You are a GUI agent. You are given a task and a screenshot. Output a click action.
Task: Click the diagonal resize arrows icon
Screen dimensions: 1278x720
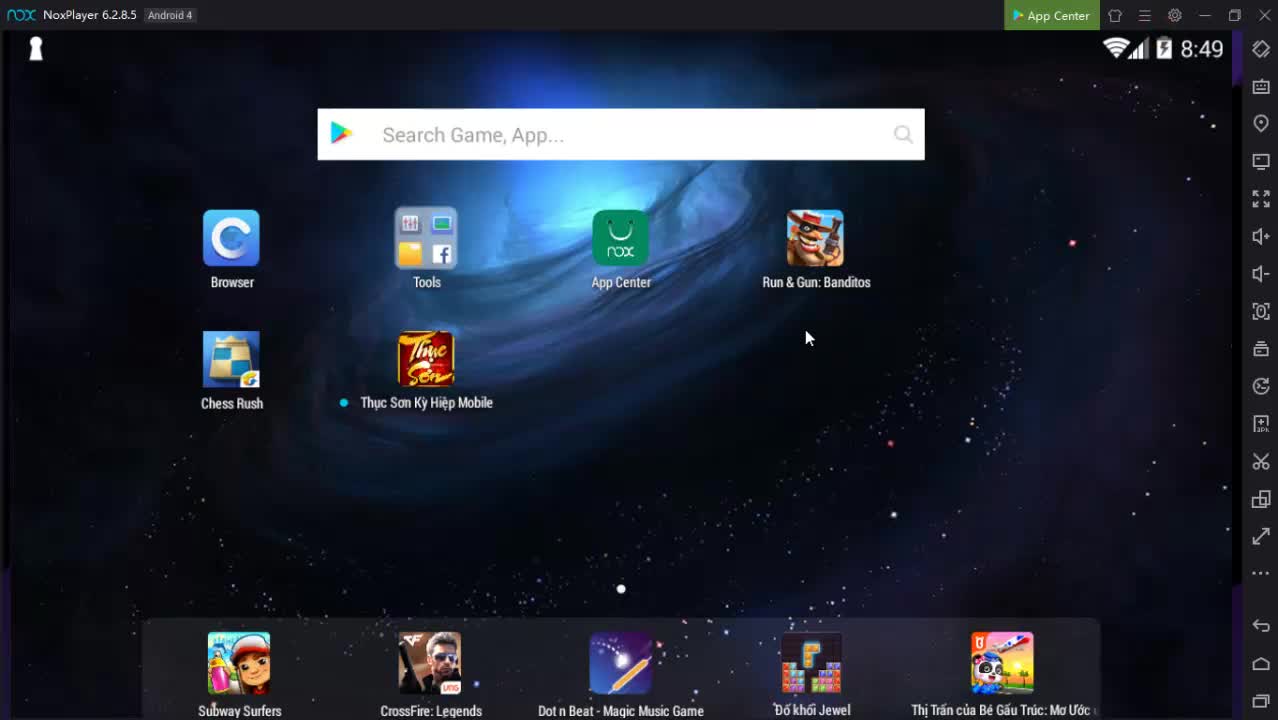(1261, 537)
